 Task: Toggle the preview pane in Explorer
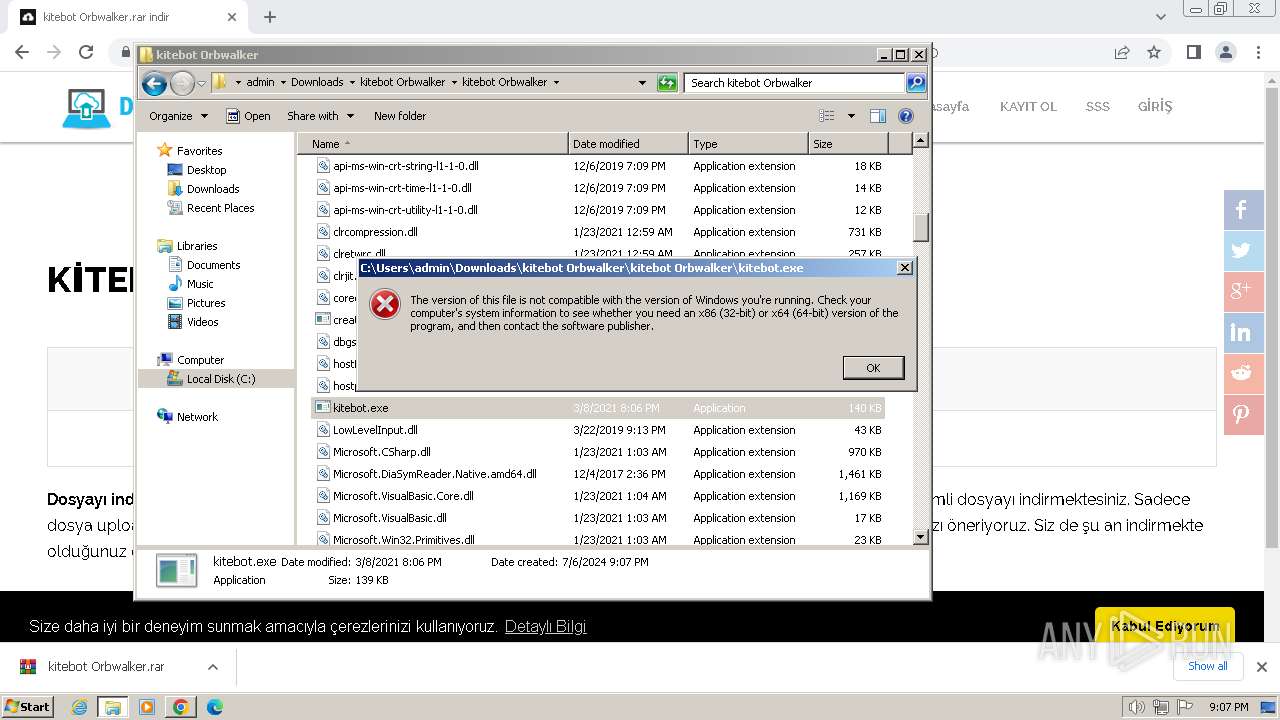[x=878, y=116]
